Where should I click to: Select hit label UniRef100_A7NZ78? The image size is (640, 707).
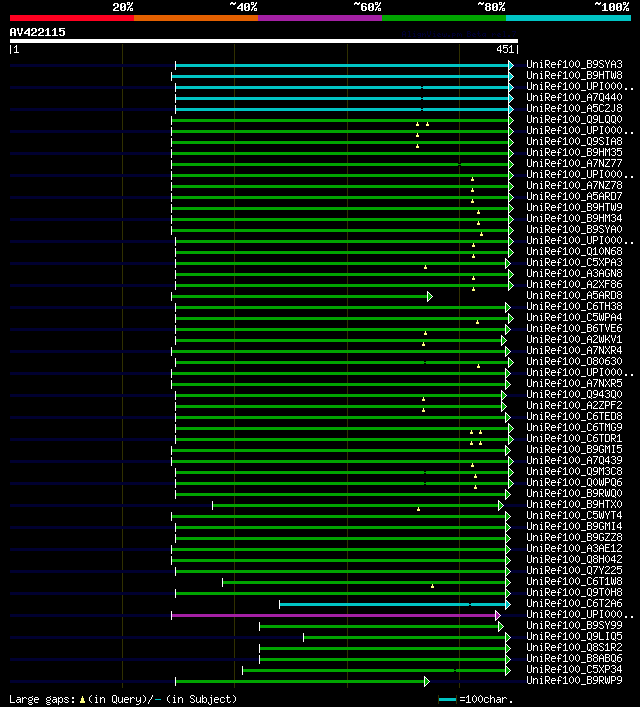point(574,185)
